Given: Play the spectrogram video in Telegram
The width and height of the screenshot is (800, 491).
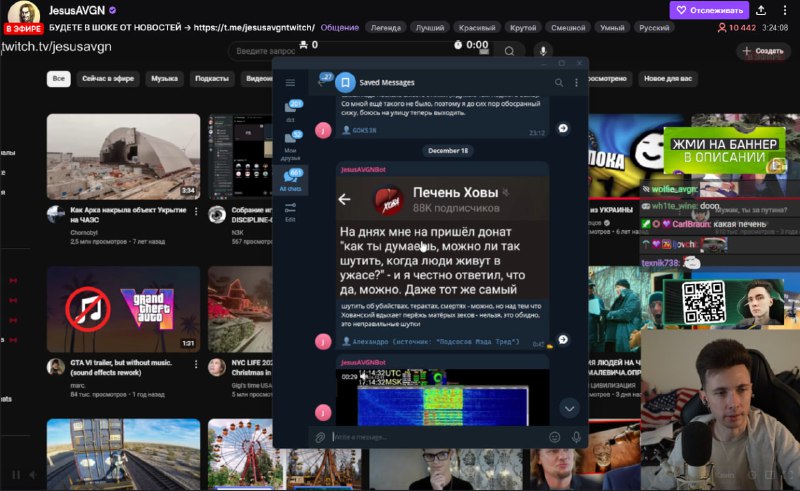Looking at the screenshot, I should pos(442,397).
